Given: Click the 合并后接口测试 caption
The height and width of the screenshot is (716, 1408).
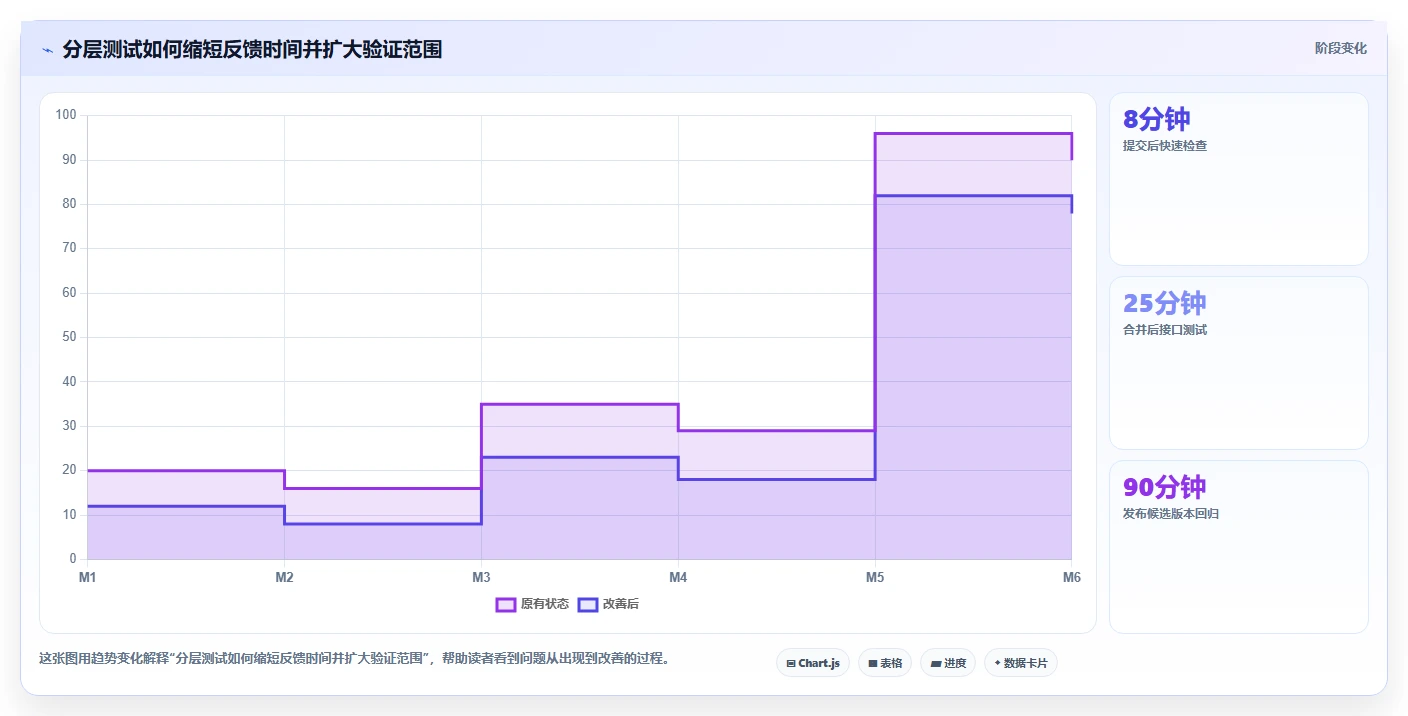Looking at the screenshot, I should 1165,330.
